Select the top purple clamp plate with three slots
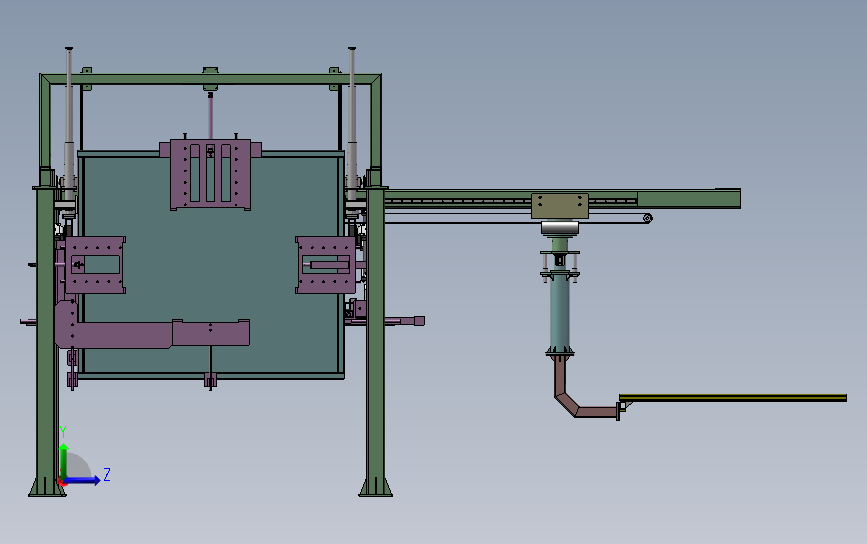Screen dimensions: 867x544 pos(210,175)
